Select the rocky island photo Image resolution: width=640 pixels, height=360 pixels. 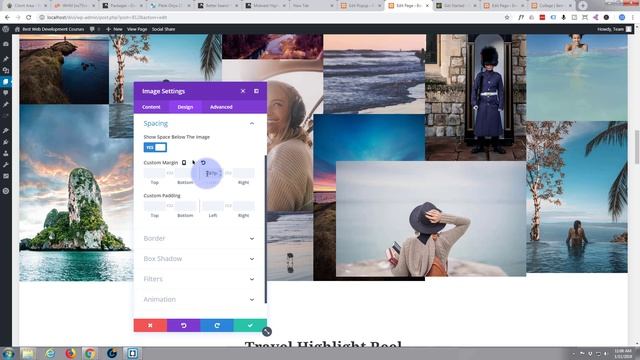pos(76,193)
